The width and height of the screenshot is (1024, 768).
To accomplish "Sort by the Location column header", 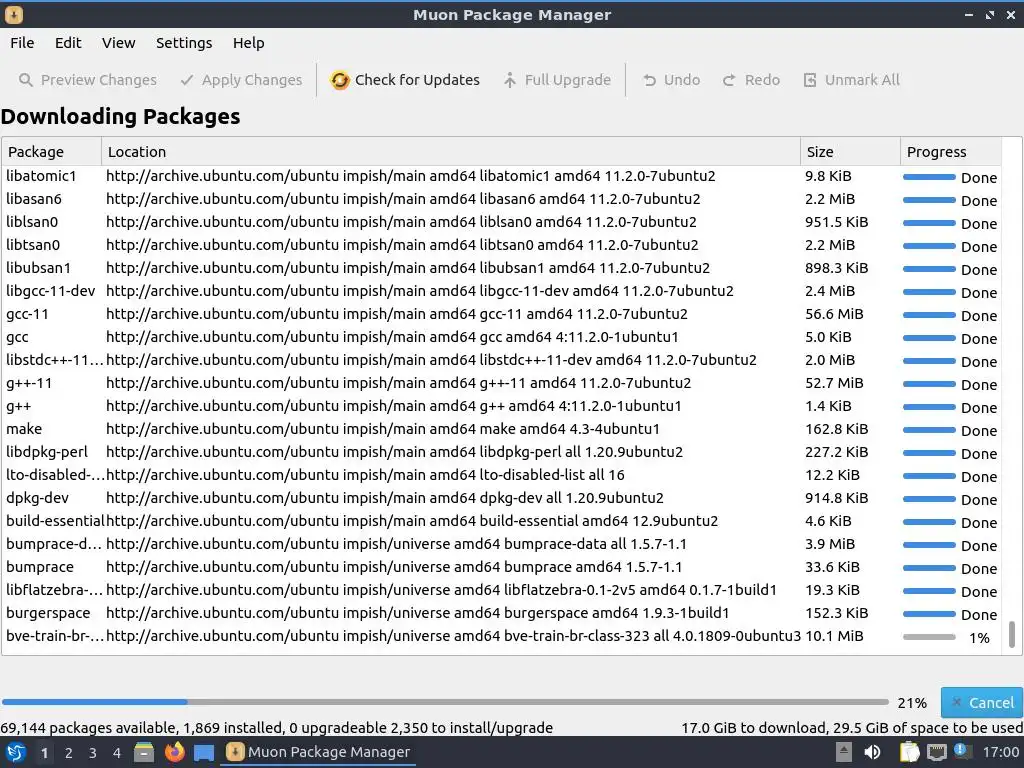I will tap(451, 152).
